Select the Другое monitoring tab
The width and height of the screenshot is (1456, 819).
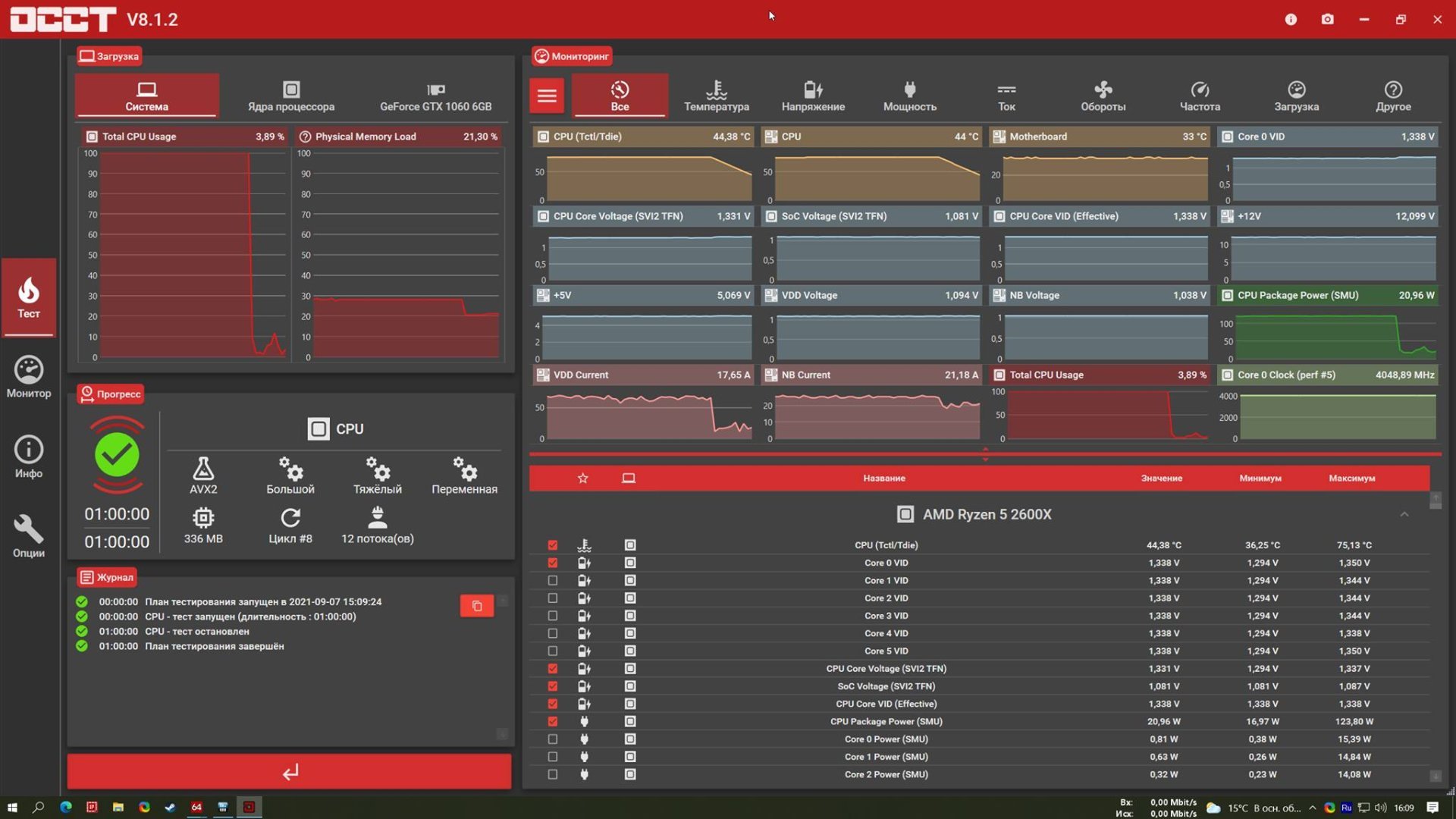(1393, 96)
